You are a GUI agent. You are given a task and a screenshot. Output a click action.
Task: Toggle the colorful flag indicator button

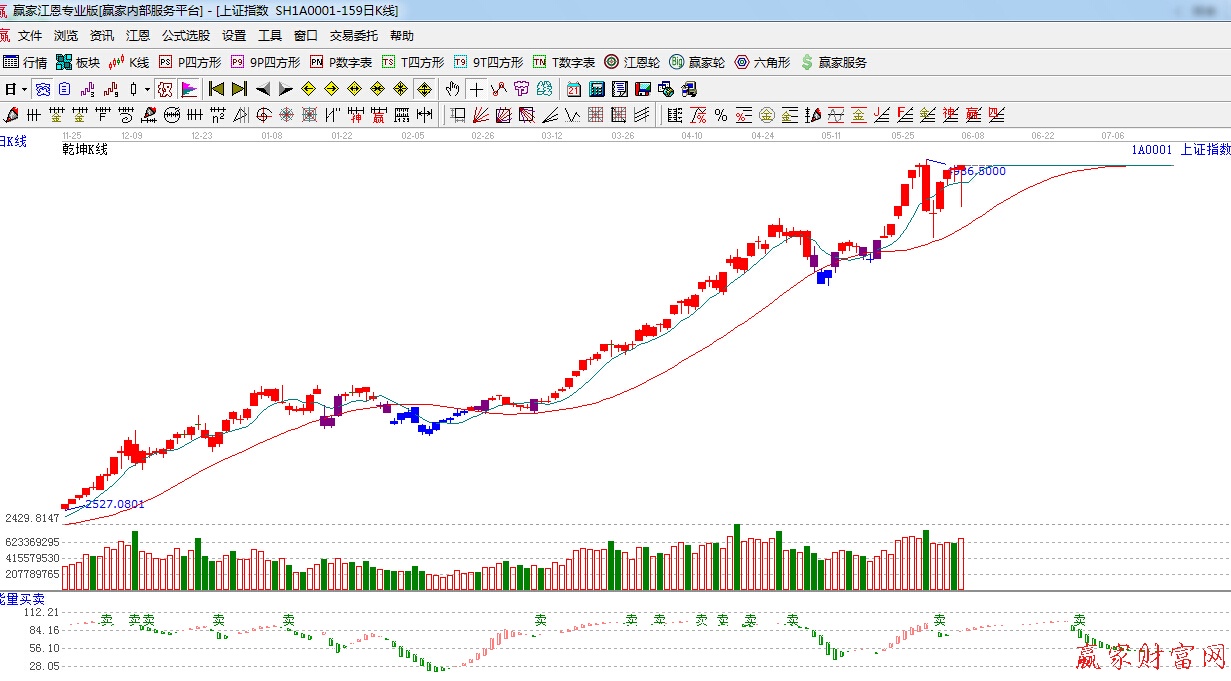point(188,89)
